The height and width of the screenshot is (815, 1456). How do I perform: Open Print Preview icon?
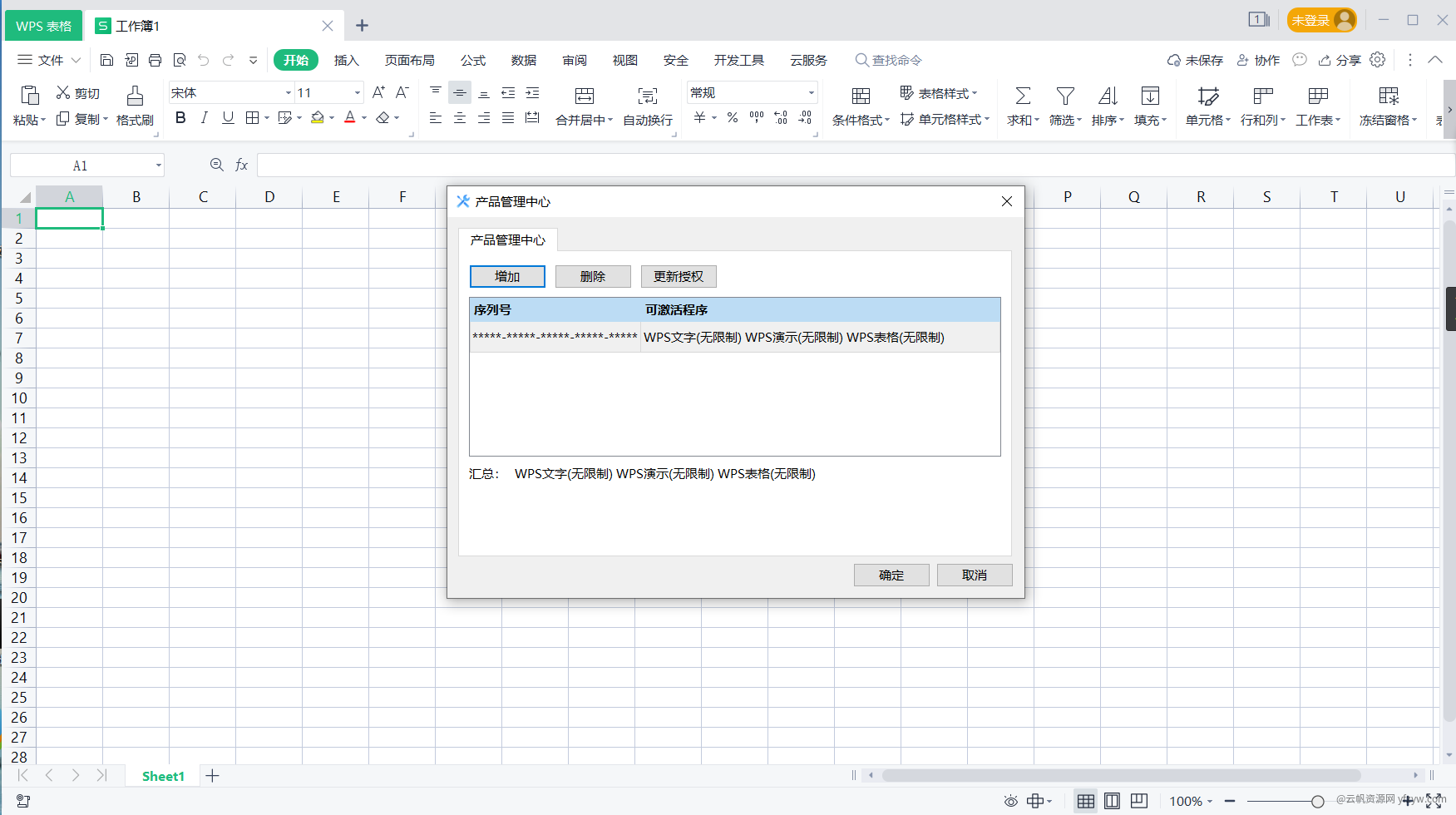(180, 60)
